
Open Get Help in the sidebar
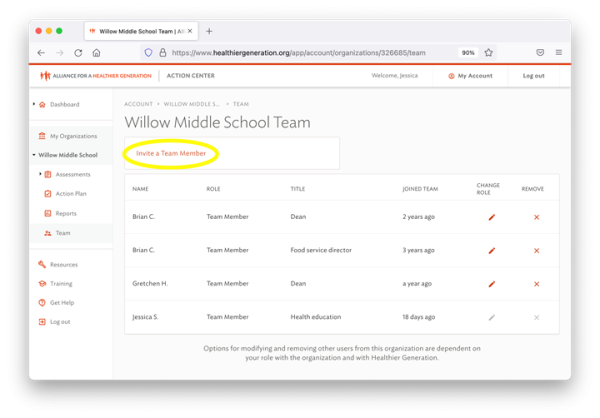click(61, 302)
